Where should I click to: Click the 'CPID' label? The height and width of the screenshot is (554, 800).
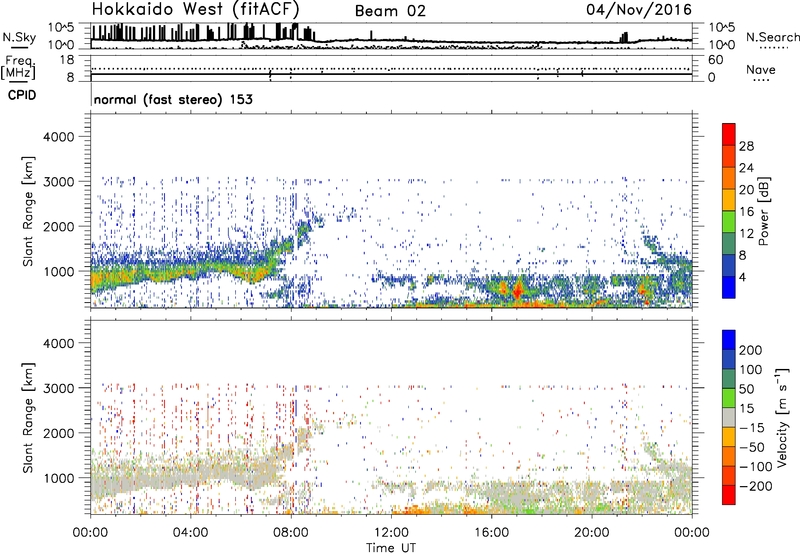[22, 95]
